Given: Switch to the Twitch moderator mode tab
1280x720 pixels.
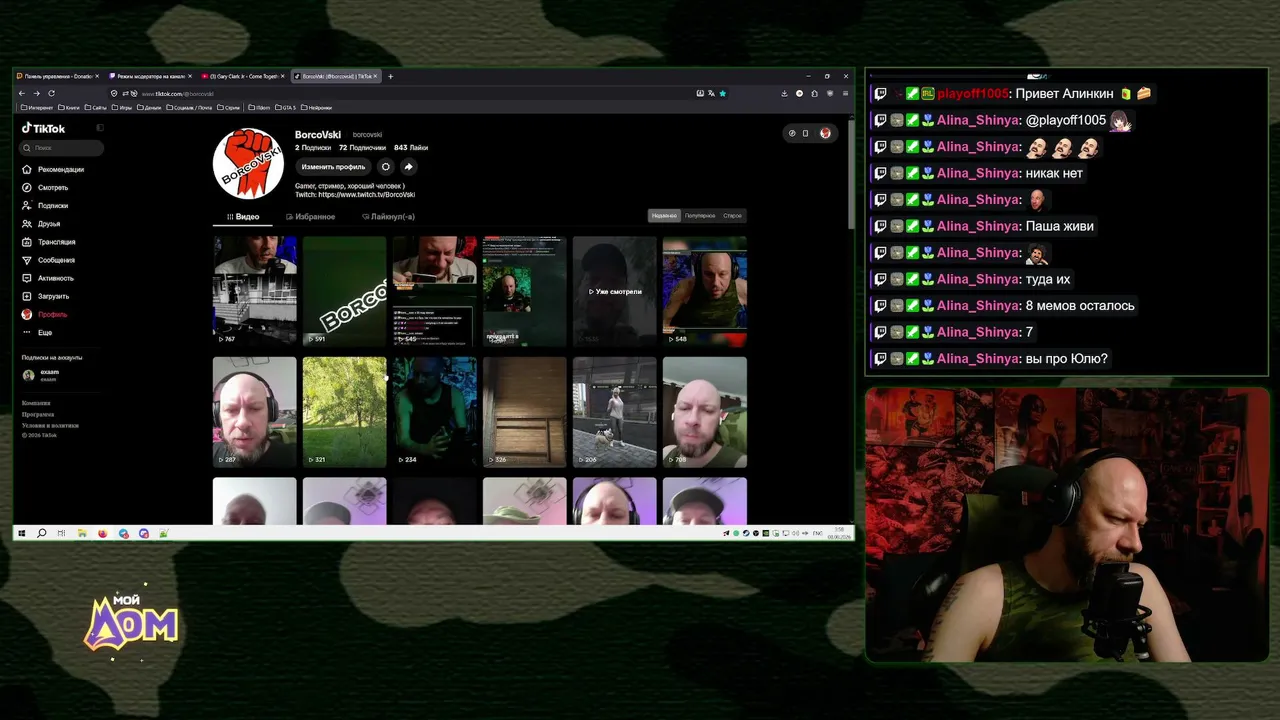Looking at the screenshot, I should tap(150, 76).
